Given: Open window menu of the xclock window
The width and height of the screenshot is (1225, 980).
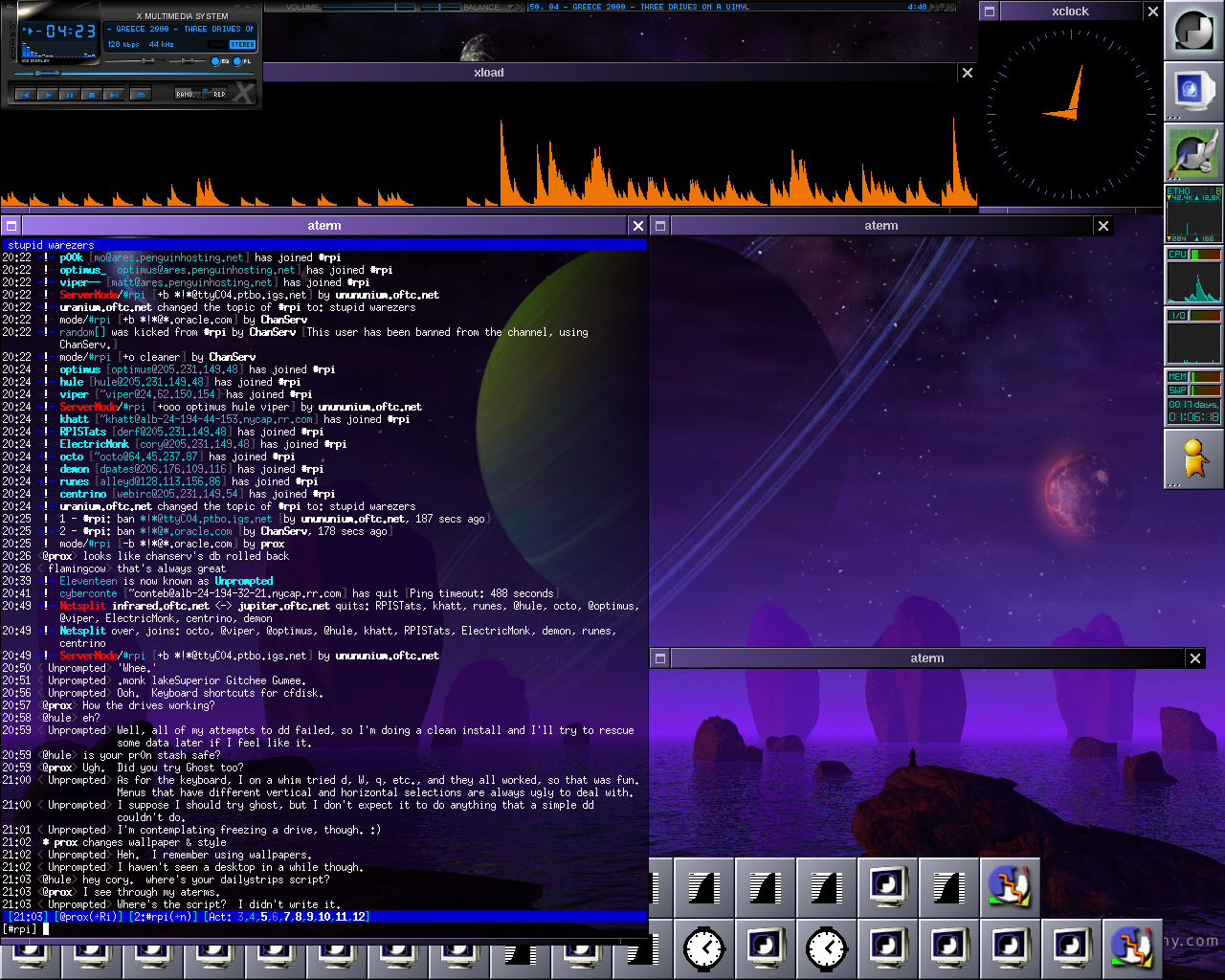Looking at the screenshot, I should [990, 11].
